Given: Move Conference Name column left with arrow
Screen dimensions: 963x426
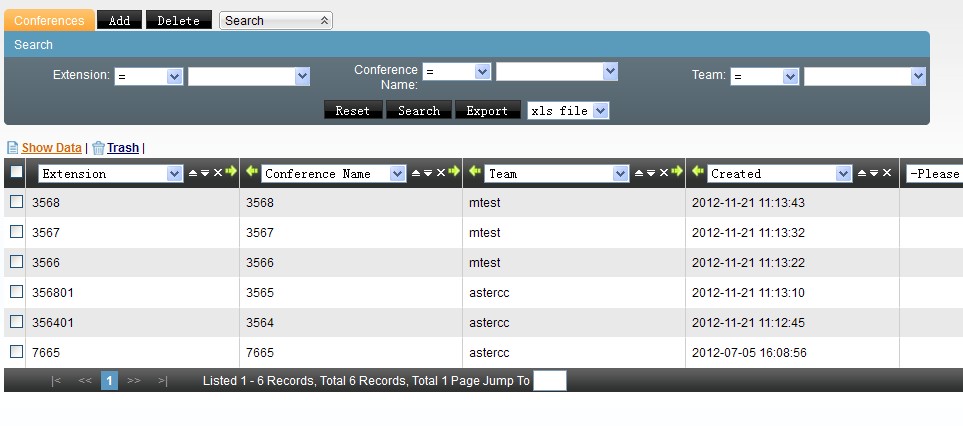Looking at the screenshot, I should pyautogui.click(x=251, y=173).
